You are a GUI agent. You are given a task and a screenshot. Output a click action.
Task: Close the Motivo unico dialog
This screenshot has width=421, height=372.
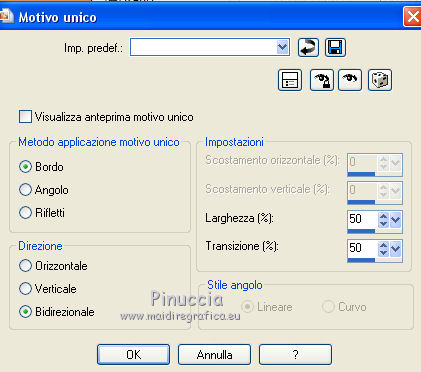(x=412, y=16)
